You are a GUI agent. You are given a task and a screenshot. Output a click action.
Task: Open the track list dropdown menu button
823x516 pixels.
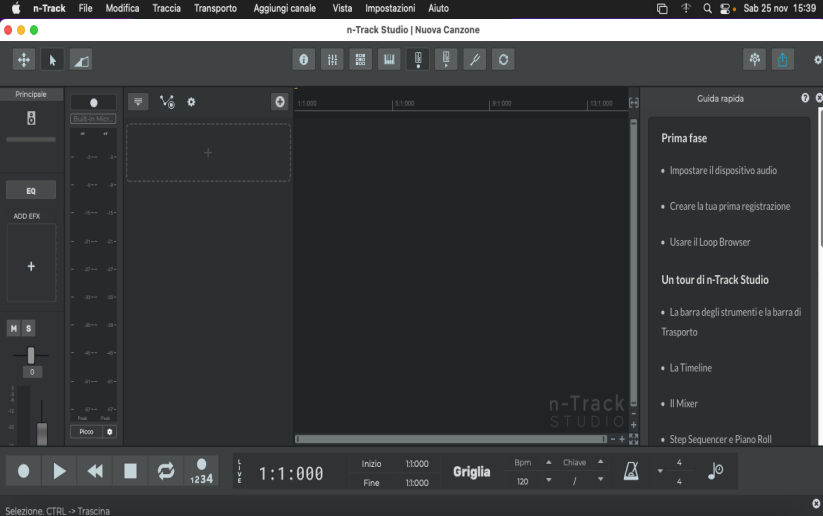[138, 102]
